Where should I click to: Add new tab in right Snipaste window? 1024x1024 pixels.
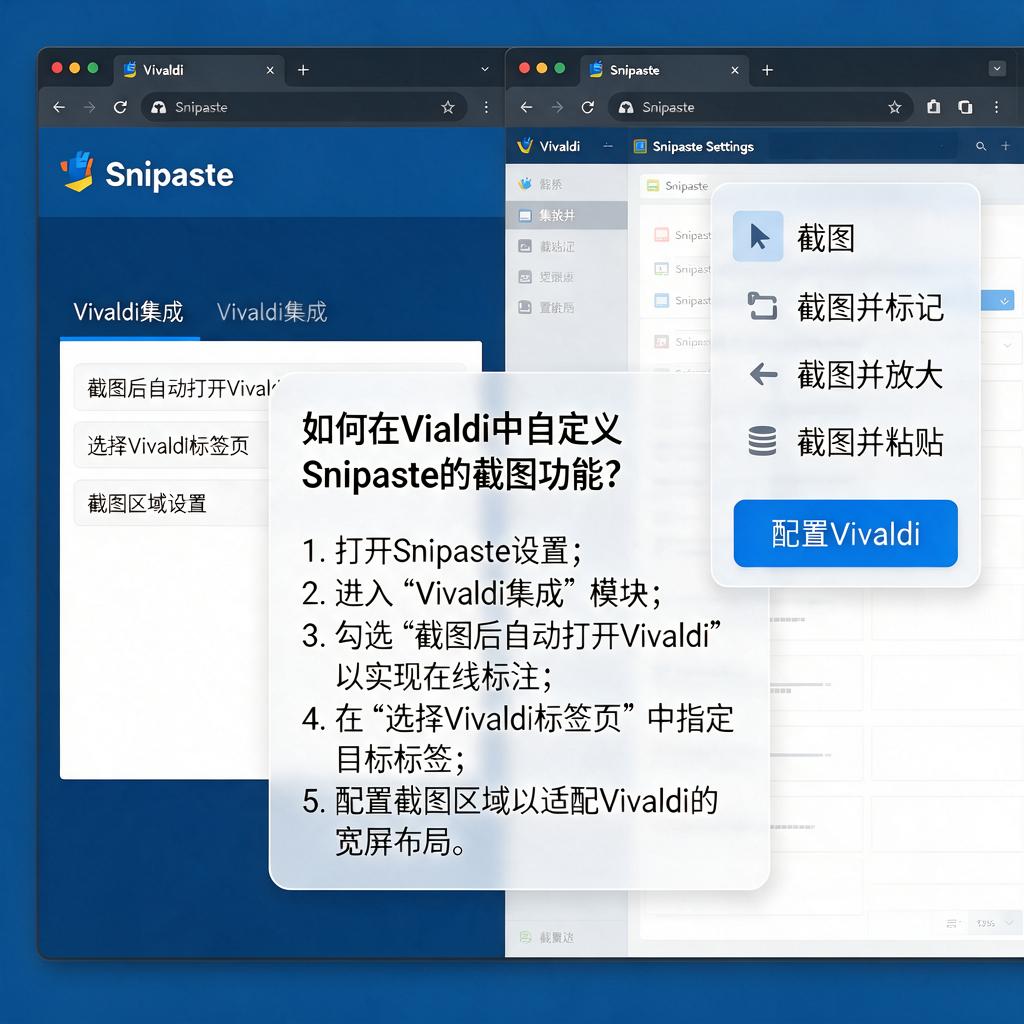767,70
